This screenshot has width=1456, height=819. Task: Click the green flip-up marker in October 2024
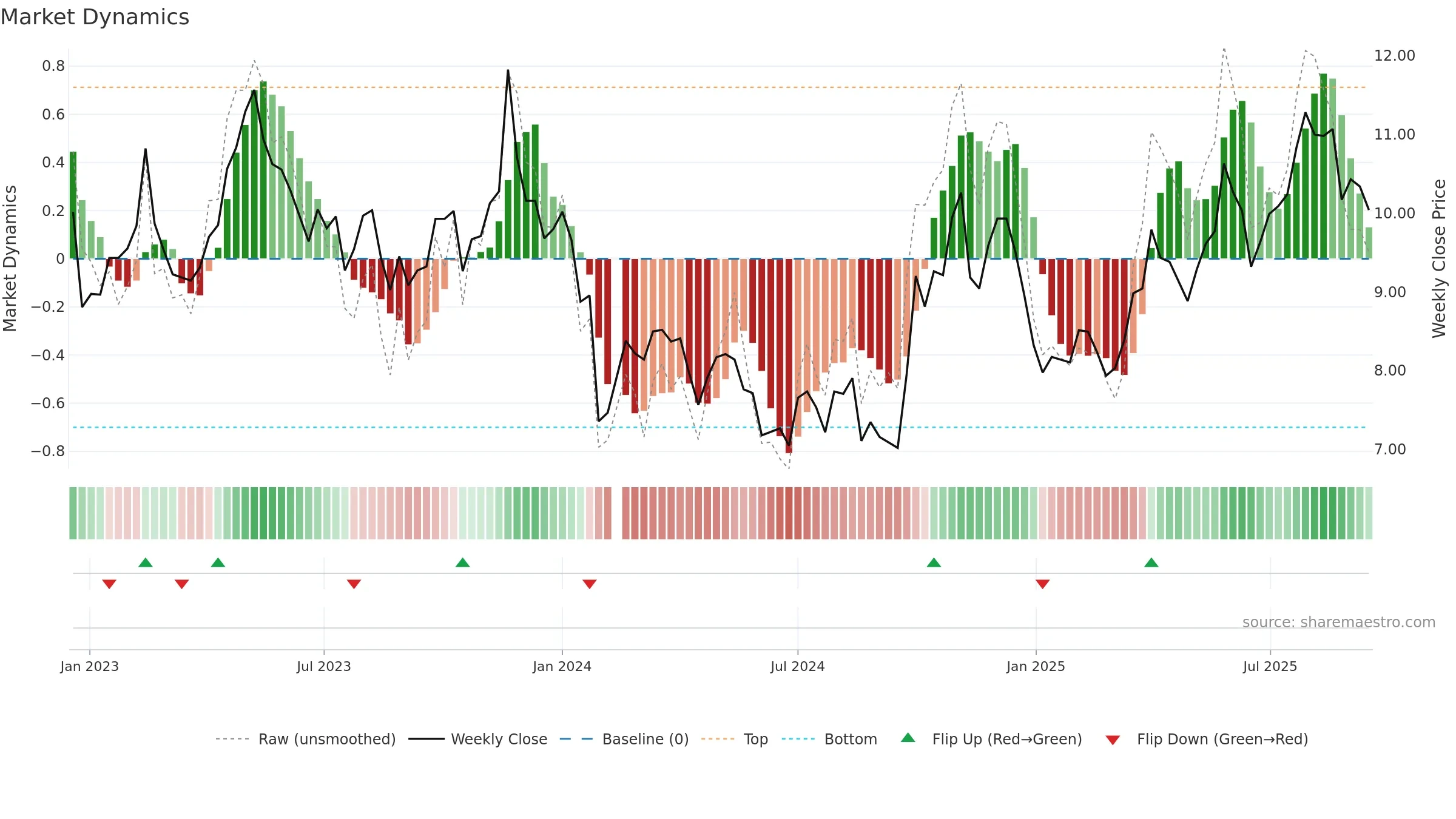[x=934, y=562]
